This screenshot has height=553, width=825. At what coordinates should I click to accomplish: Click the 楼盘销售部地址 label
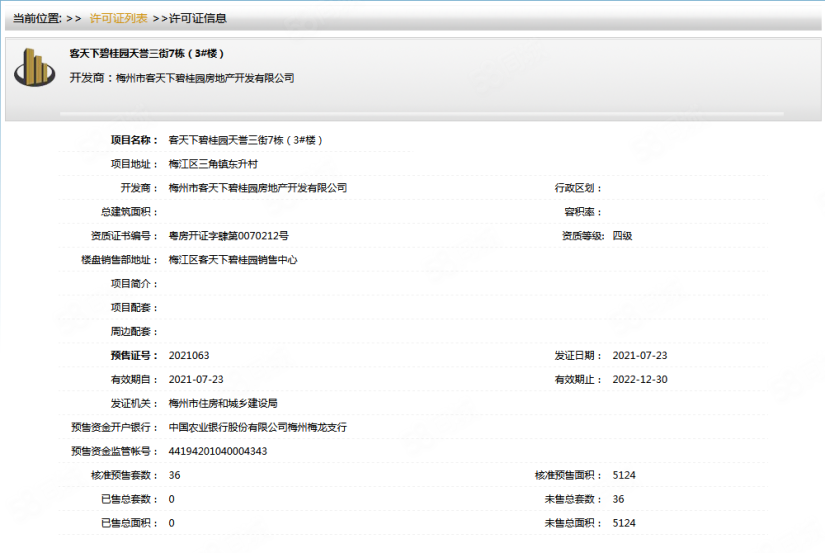coord(119,259)
